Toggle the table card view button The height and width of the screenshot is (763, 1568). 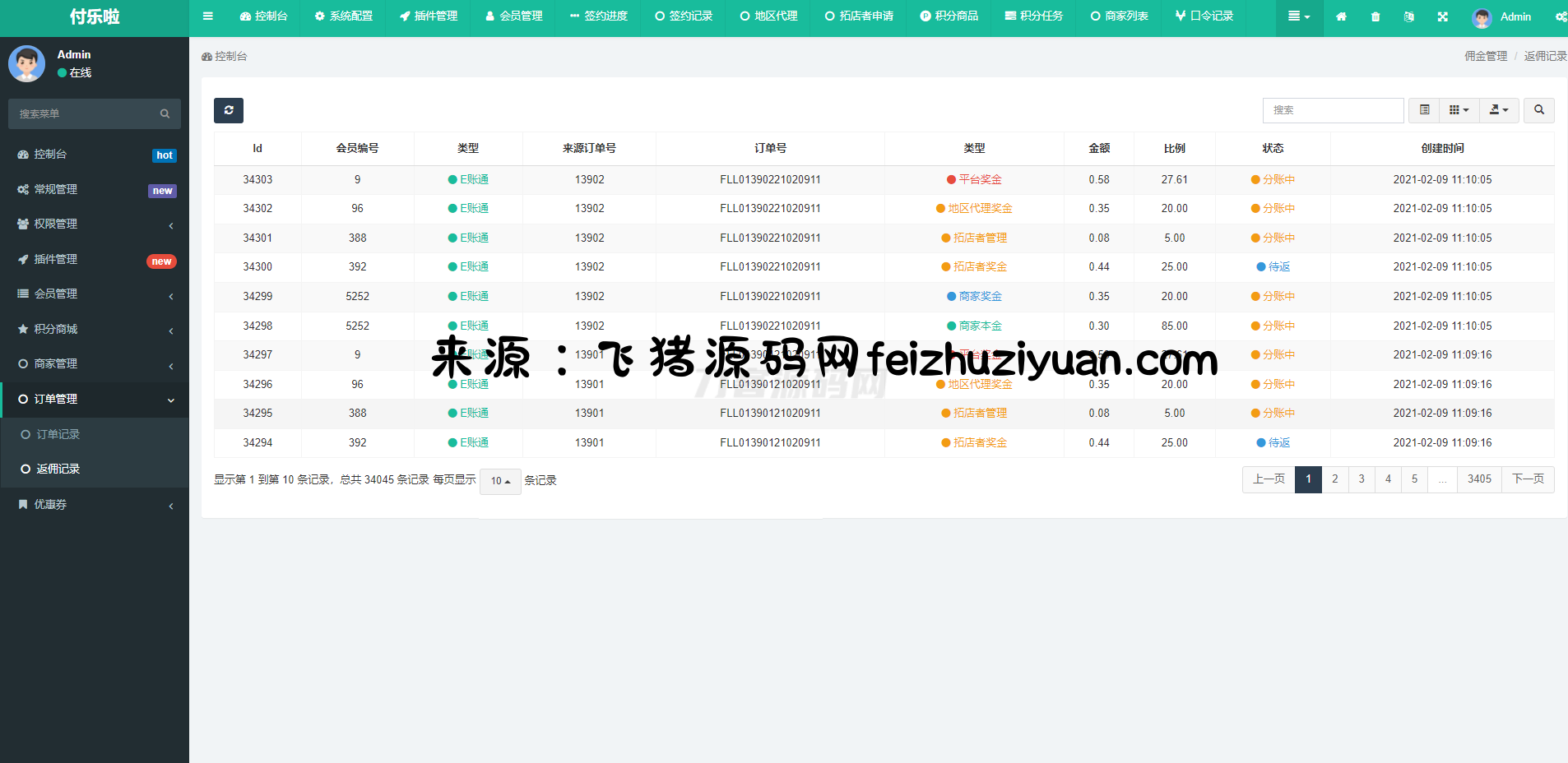[1424, 110]
